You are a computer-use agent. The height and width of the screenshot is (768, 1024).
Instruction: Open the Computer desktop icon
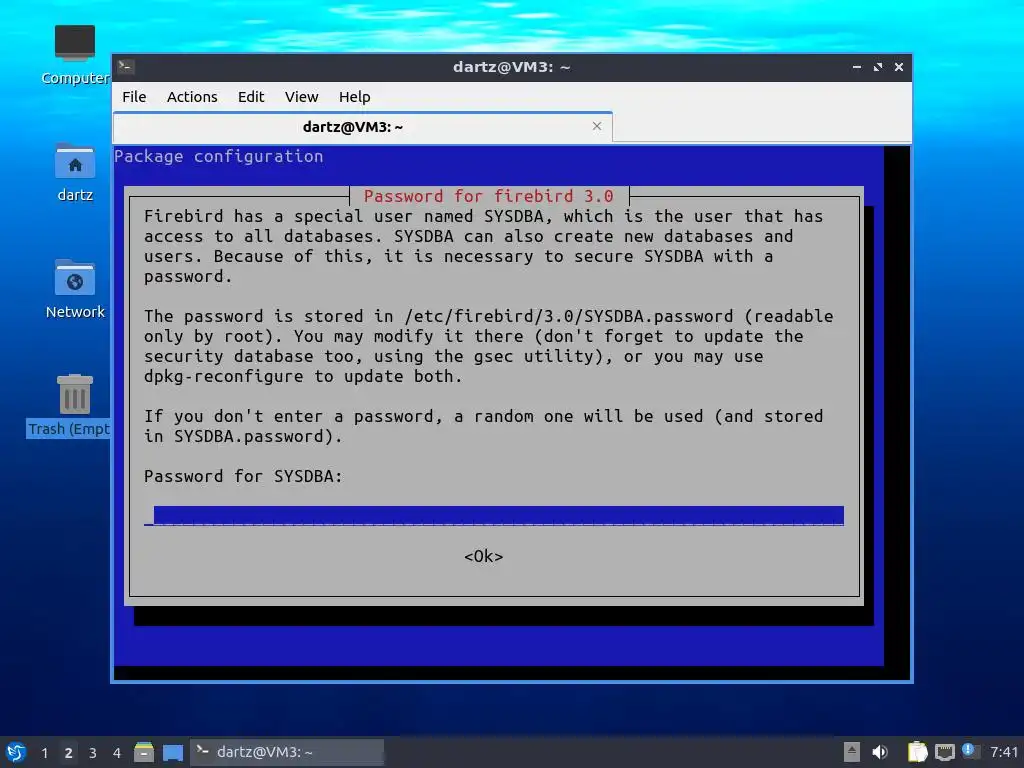pos(74,55)
